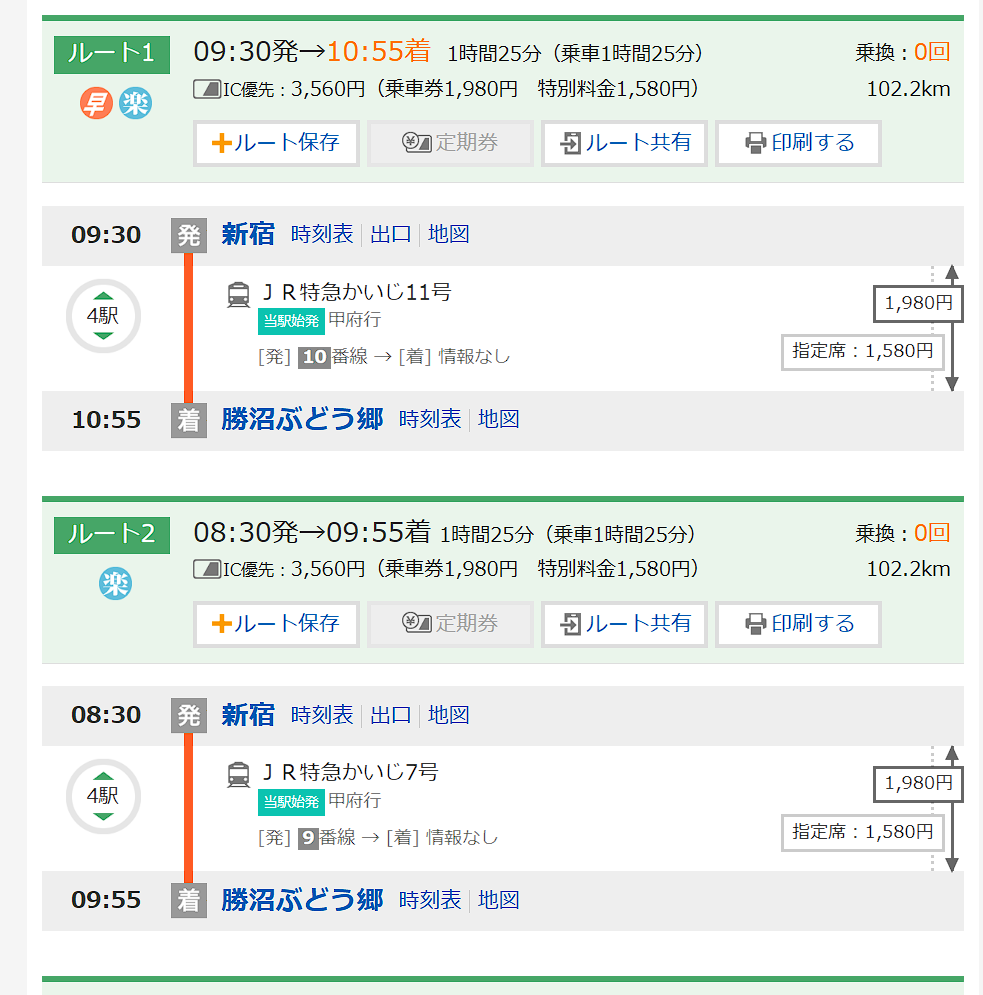Click the 1,980円 fare box in Route 2
This screenshot has width=983, height=995.
click(918, 783)
